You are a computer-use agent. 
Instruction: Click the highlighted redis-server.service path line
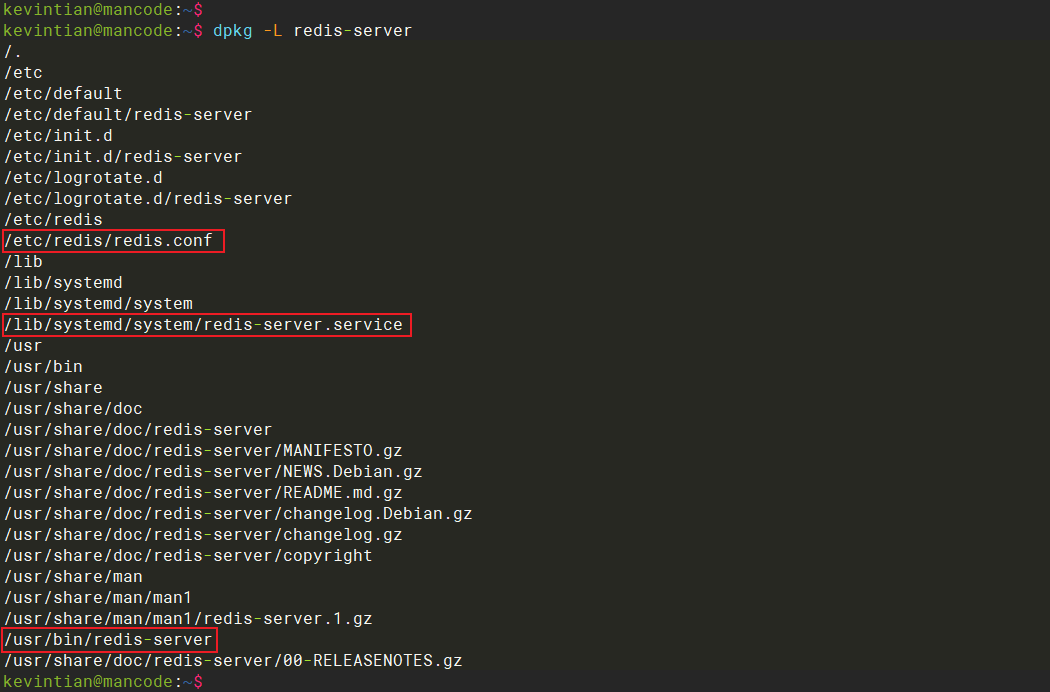click(x=204, y=325)
